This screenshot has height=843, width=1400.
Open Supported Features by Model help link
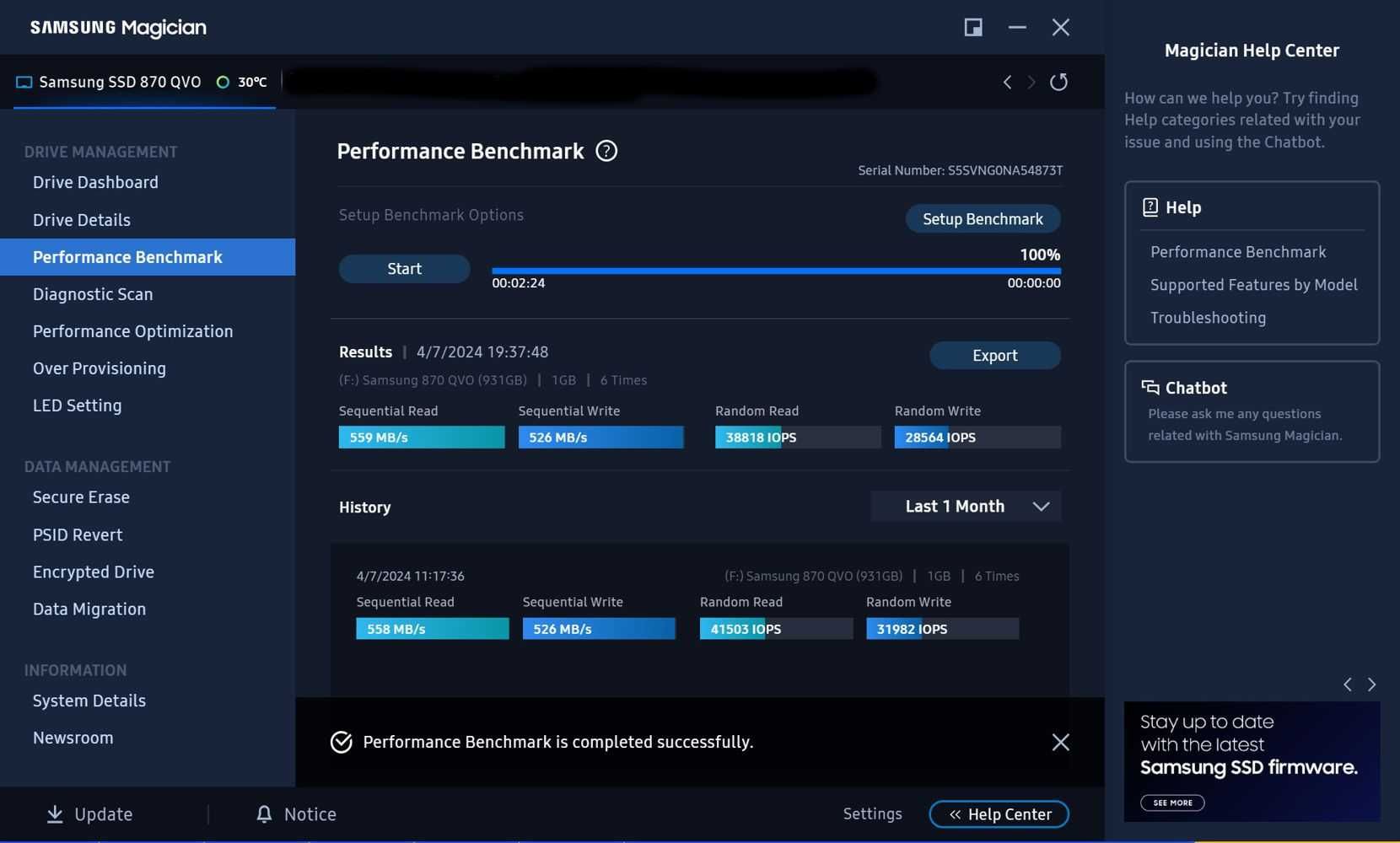1254,285
